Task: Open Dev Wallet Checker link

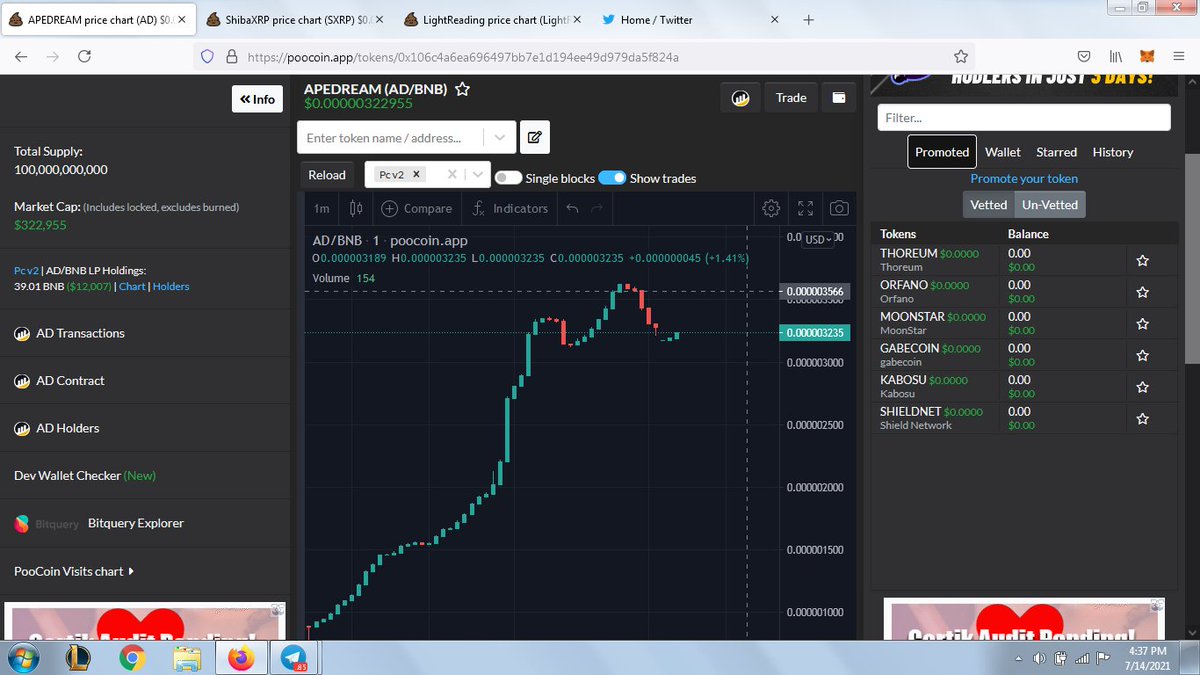Action: [85, 475]
